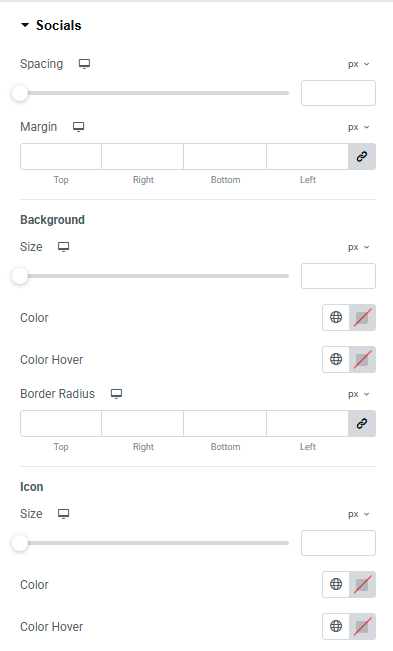Toggle linked values for Border Radius
Screen dimensions: 393x651
[362, 423]
